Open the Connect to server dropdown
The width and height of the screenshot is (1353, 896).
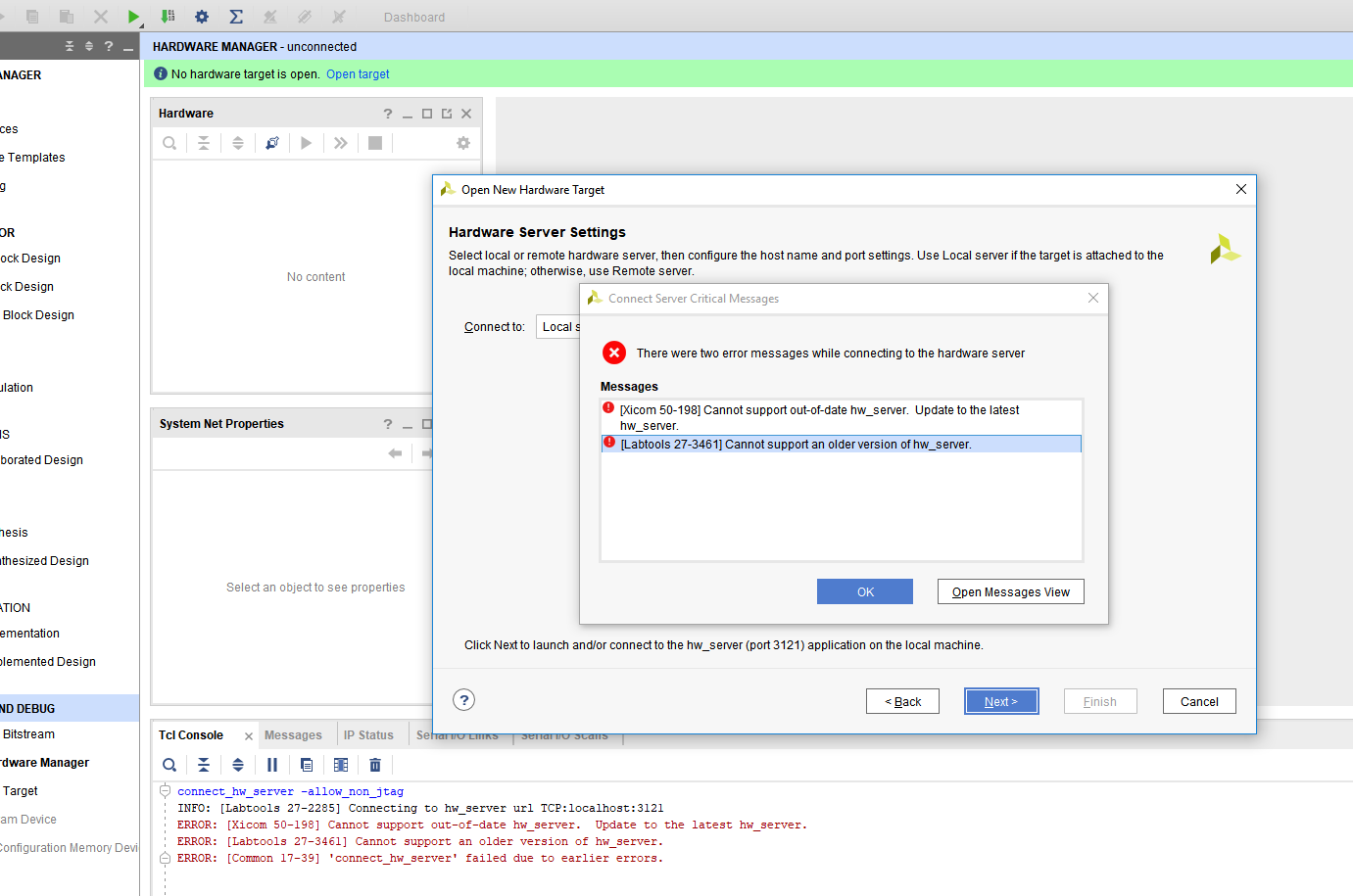pyautogui.click(x=558, y=327)
